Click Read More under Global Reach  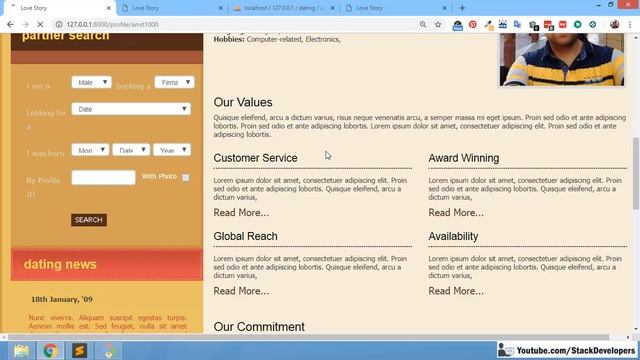pos(241,291)
